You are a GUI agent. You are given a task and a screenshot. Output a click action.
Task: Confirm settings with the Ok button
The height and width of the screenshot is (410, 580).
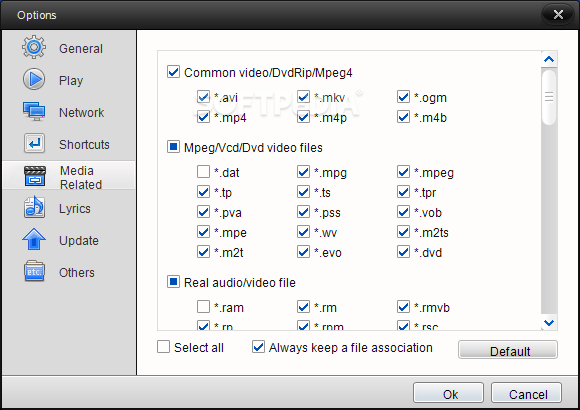pos(448,393)
